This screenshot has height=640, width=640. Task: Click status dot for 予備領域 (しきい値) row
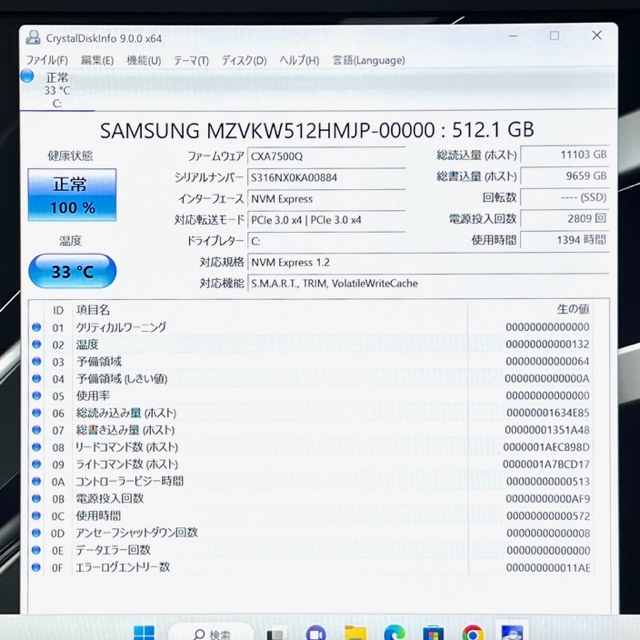coord(36,379)
